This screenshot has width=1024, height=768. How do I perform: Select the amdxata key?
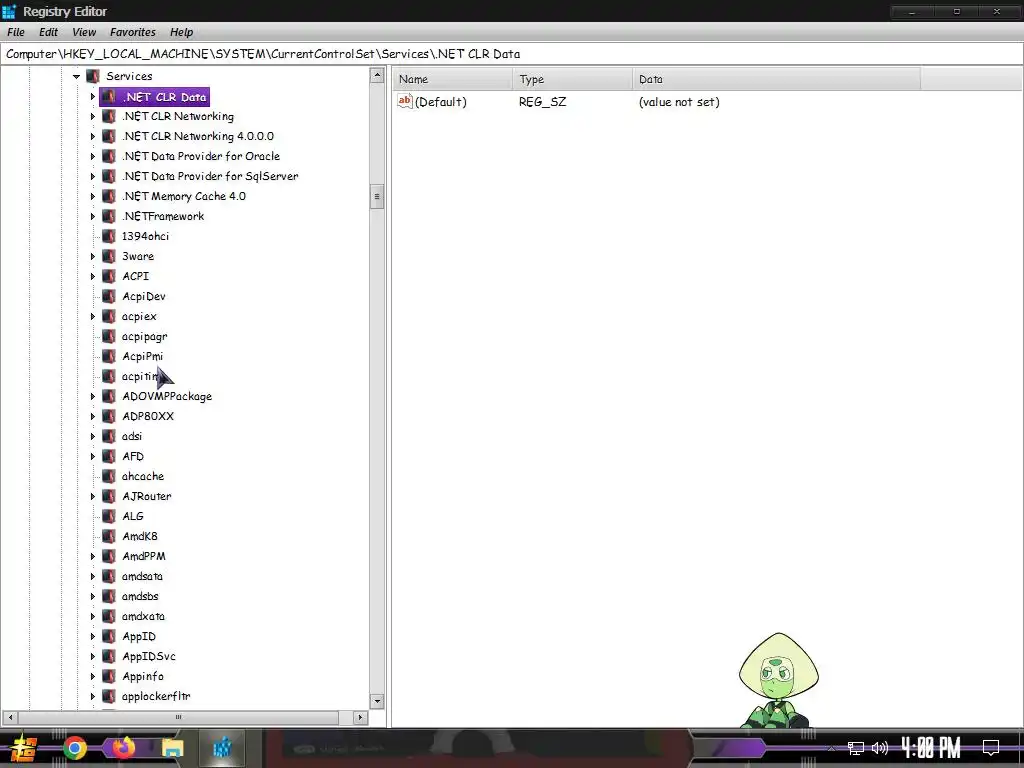tap(143, 616)
